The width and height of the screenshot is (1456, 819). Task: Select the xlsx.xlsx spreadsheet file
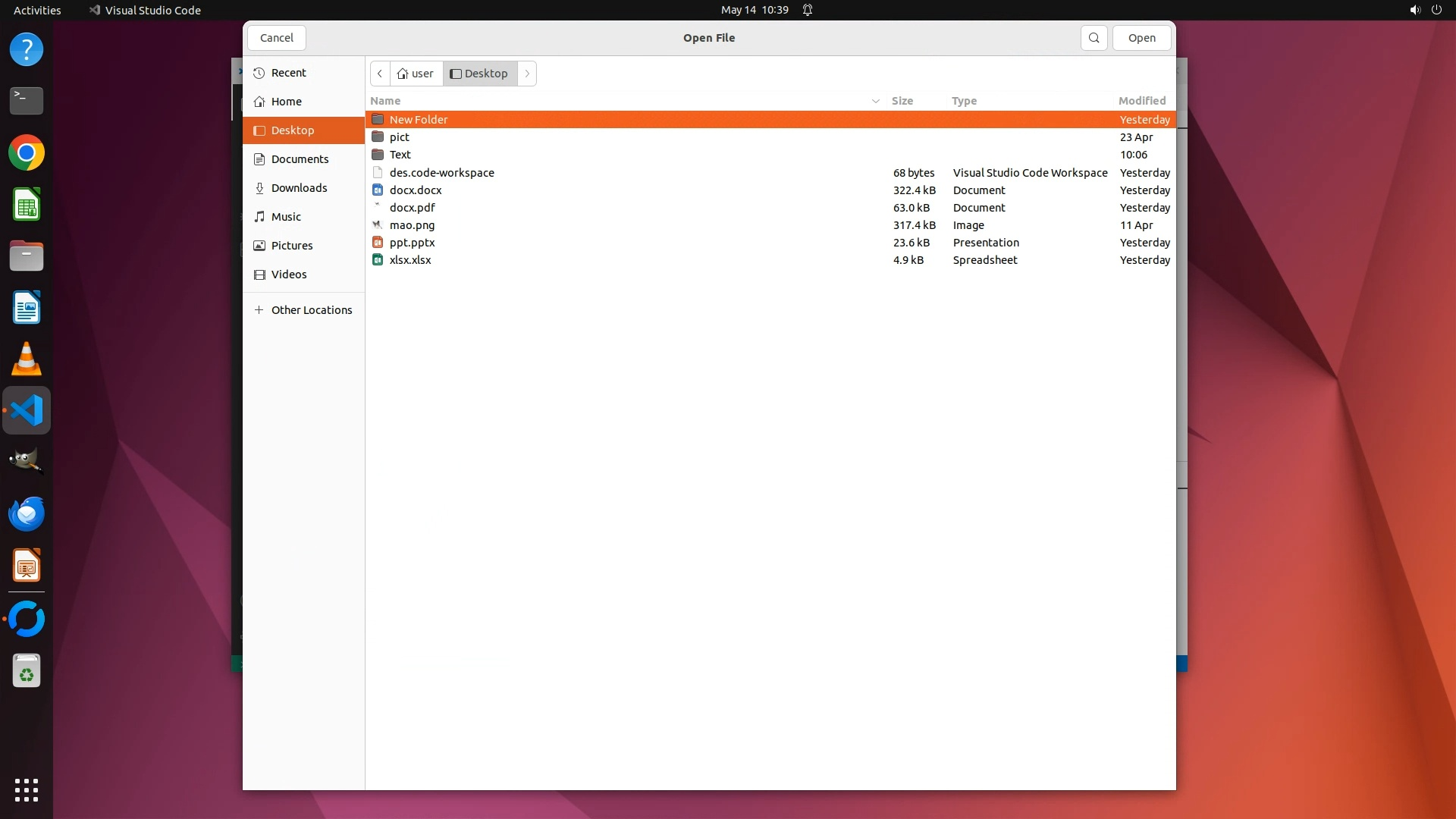410,260
